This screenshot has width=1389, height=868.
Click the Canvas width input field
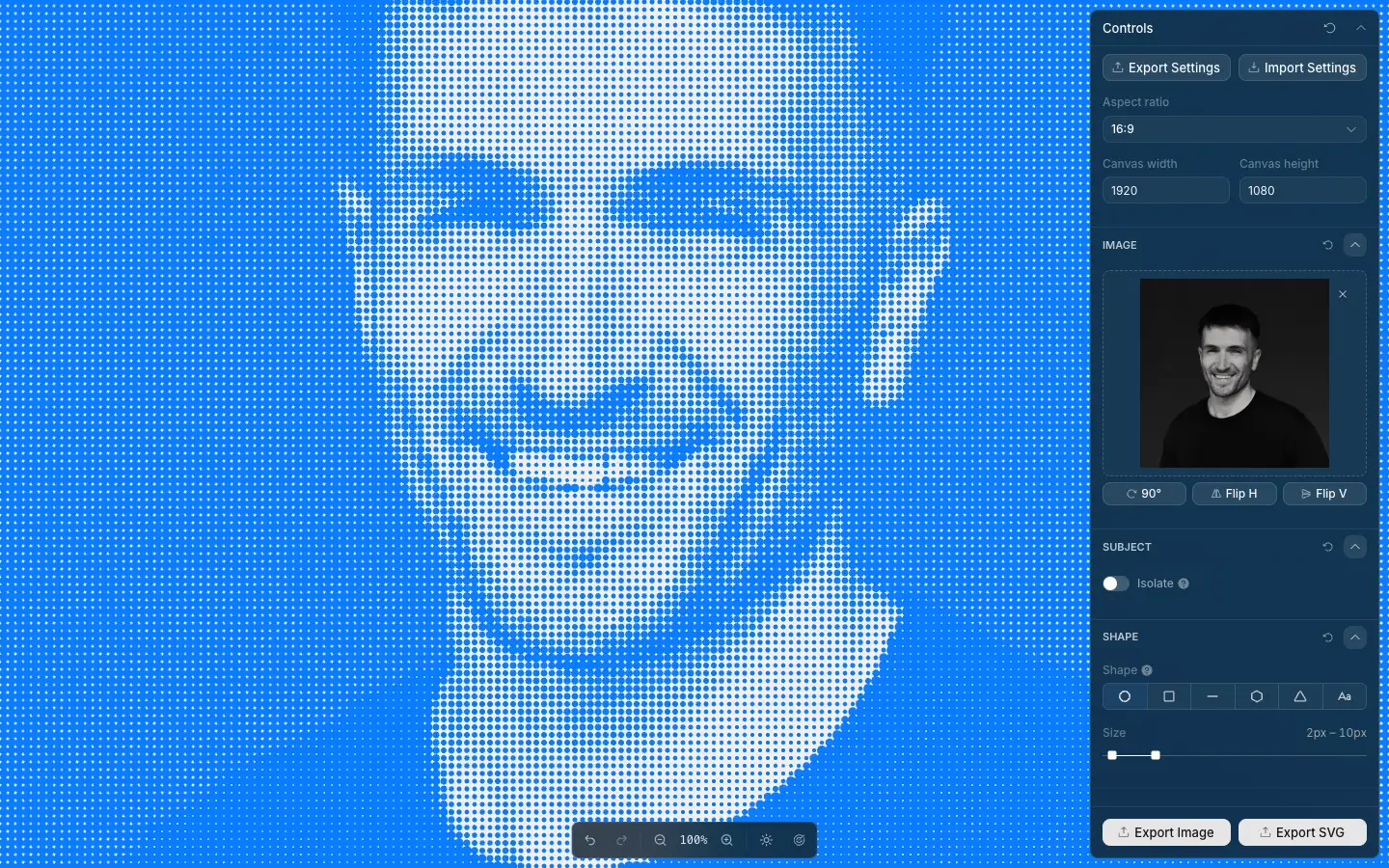point(1166,190)
